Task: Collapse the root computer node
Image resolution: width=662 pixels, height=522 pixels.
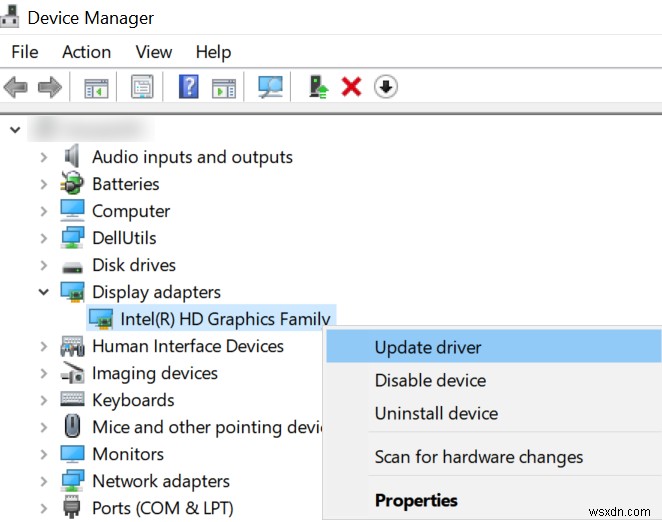Action: (x=15, y=130)
